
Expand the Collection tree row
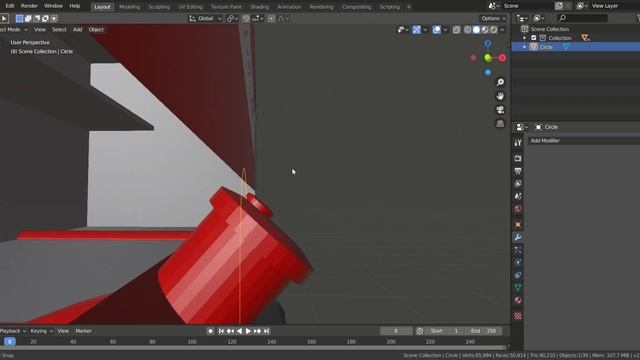click(524, 38)
